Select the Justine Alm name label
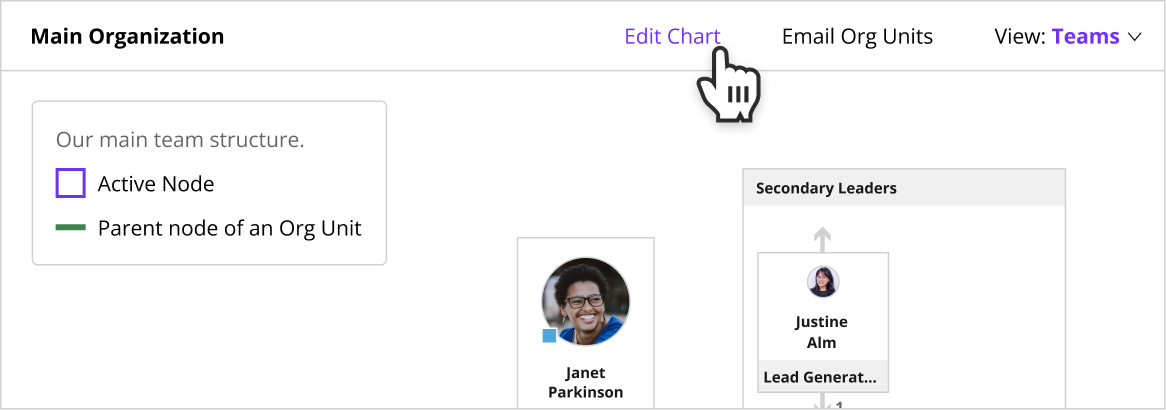1166x410 pixels. 822,333
